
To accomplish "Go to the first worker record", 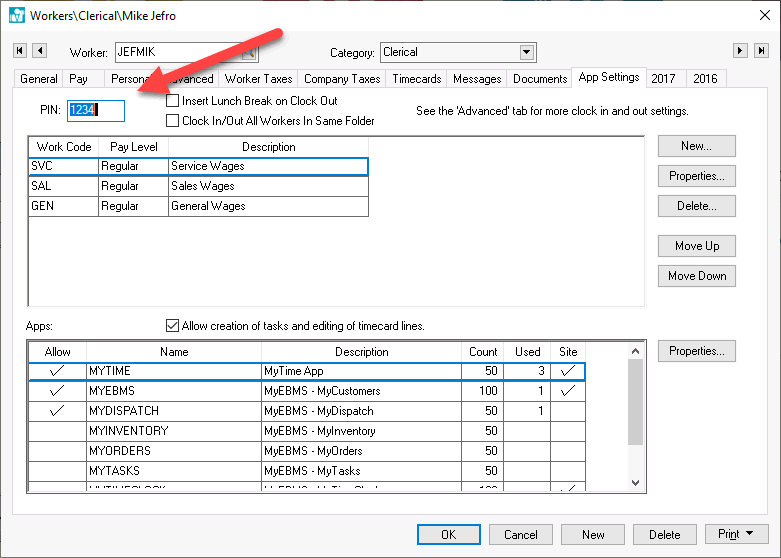I will pyautogui.click(x=20, y=51).
